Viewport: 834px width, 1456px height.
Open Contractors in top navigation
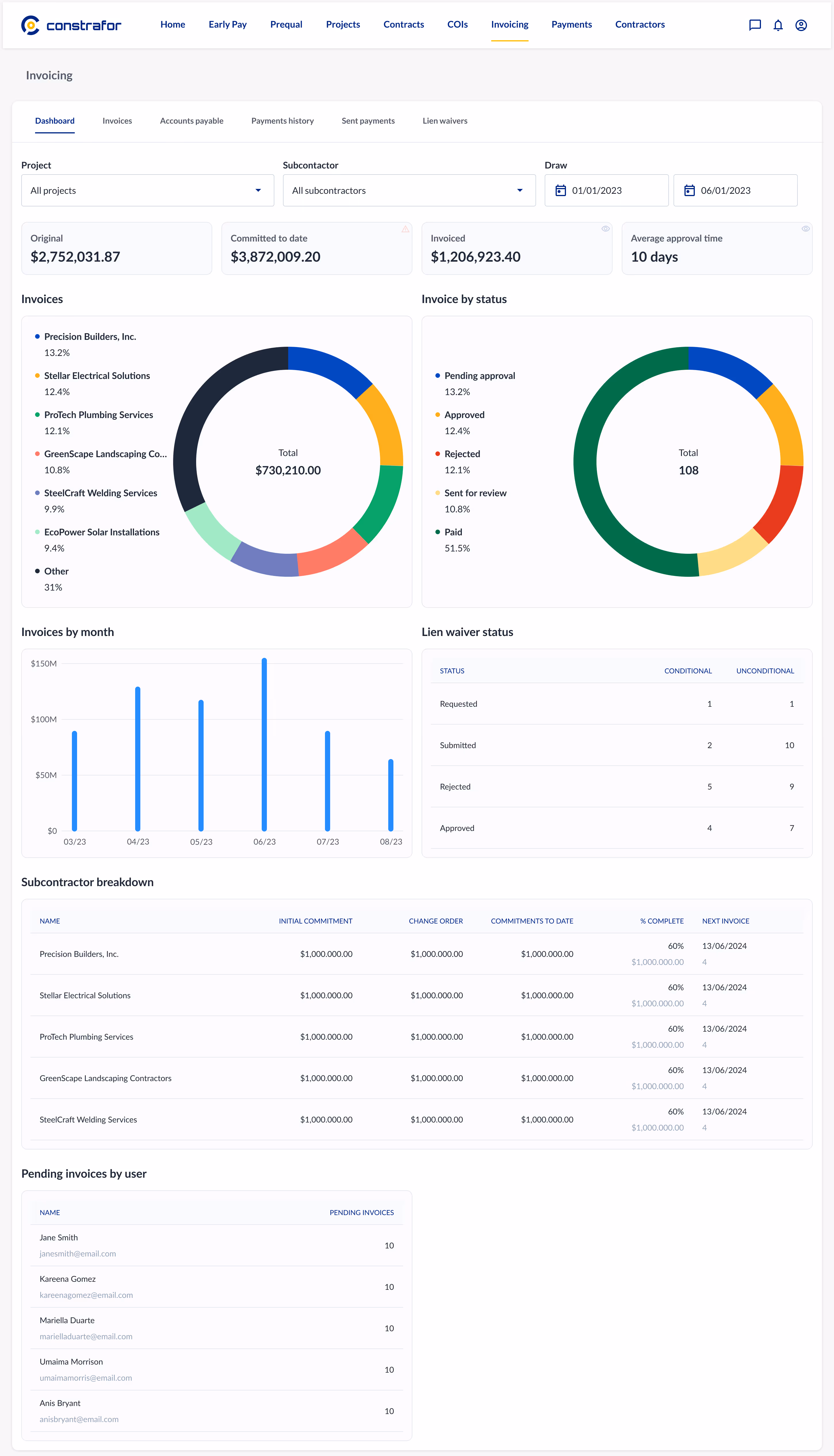pyautogui.click(x=640, y=25)
